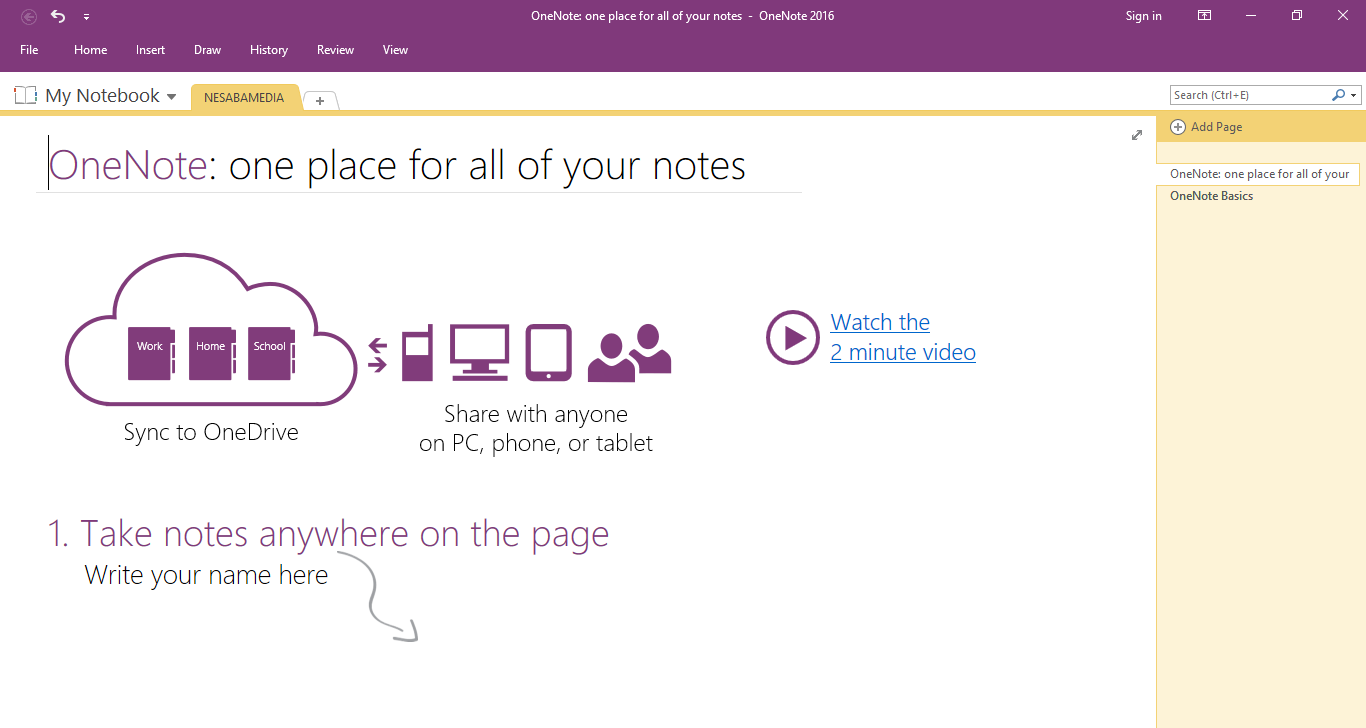Open the Draw ribbon tab
Screen dimensions: 1366x728
pos(208,50)
